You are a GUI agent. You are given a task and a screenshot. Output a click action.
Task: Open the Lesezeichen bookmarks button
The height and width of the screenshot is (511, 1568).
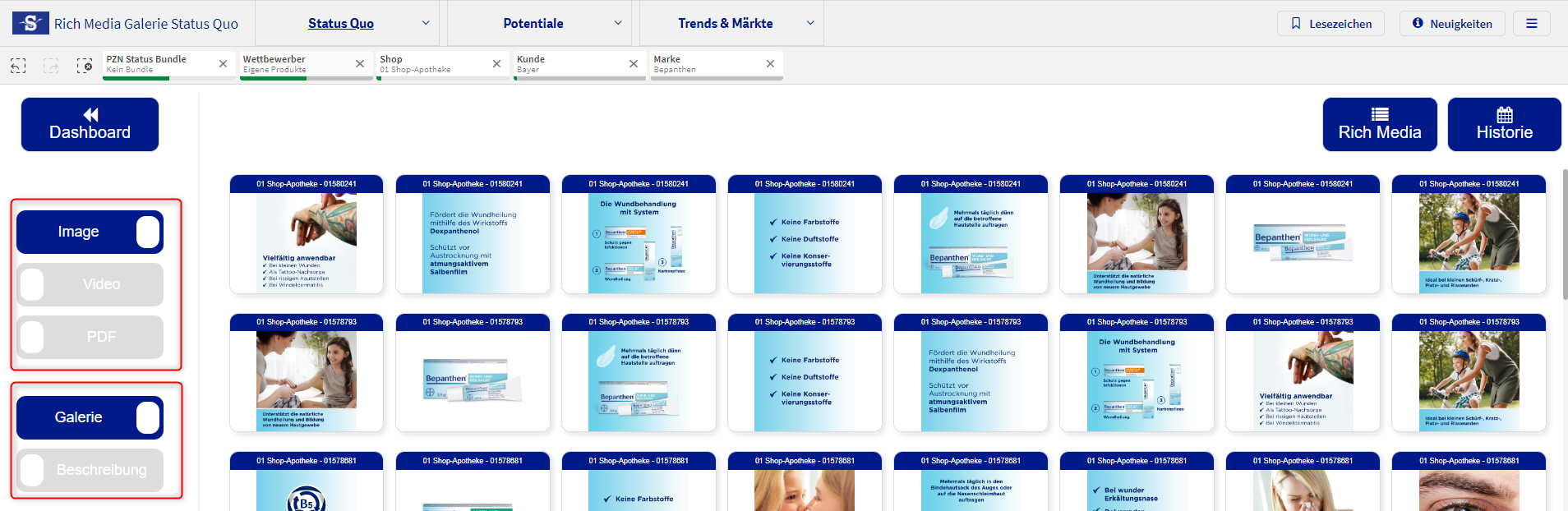pyautogui.click(x=1330, y=24)
